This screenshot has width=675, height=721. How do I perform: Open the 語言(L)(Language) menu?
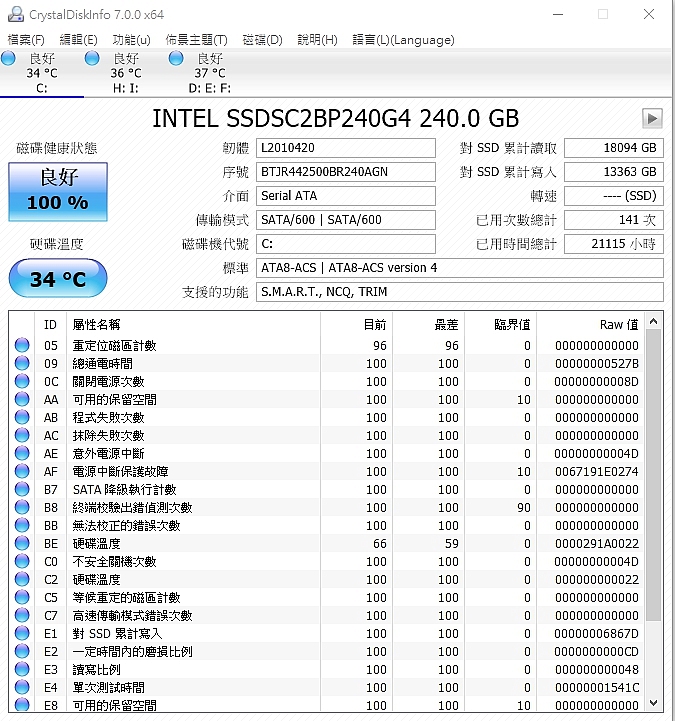pyautogui.click(x=403, y=40)
